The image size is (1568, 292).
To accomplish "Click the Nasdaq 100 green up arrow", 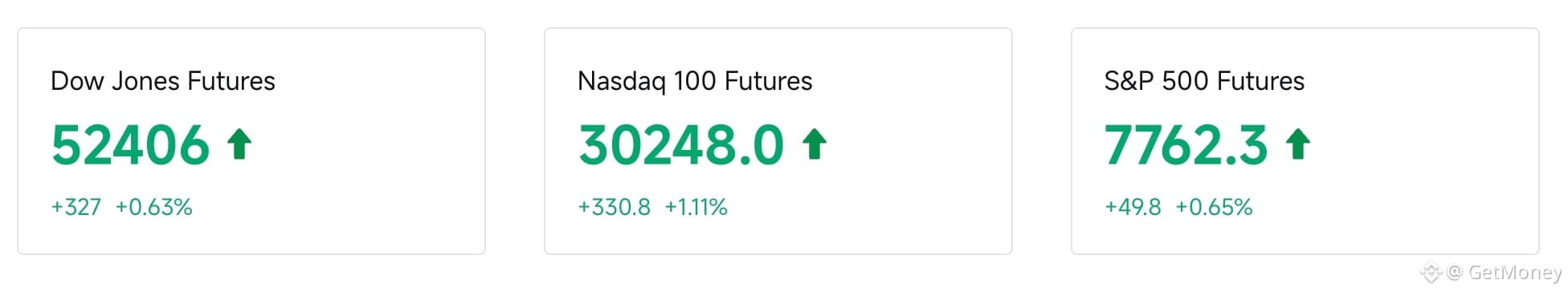I will [815, 145].
